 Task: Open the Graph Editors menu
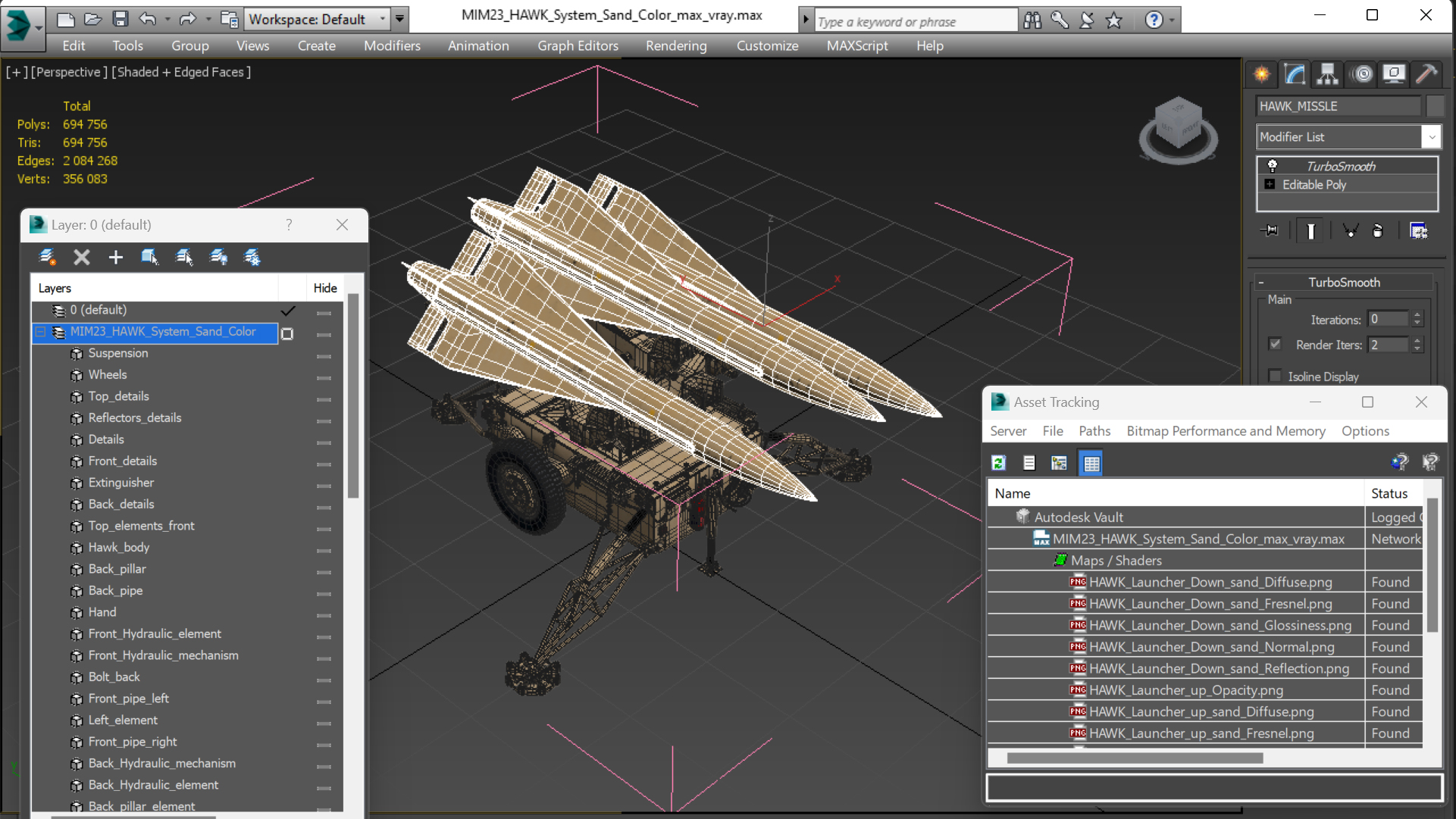[578, 45]
